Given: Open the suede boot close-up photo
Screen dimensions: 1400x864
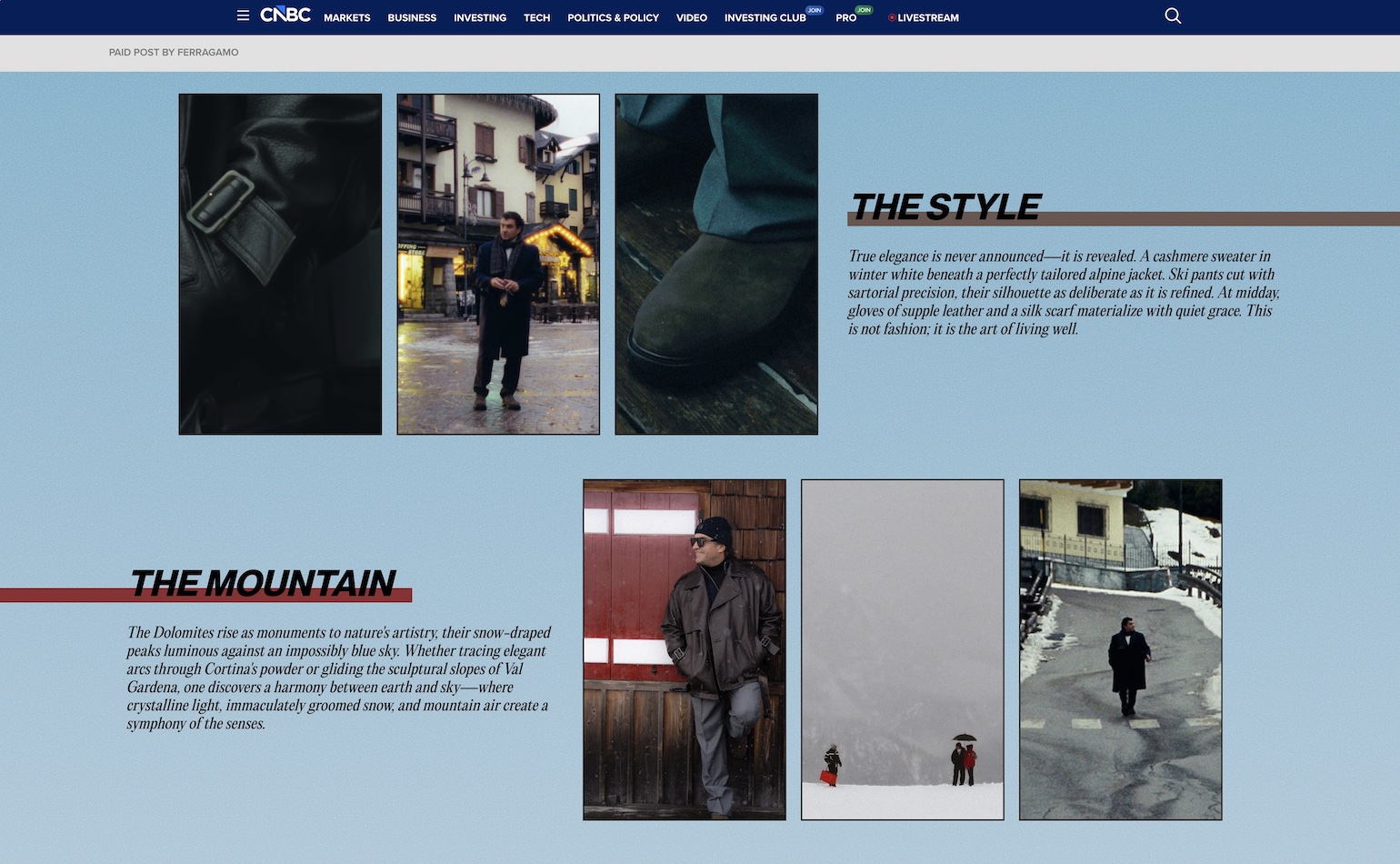Looking at the screenshot, I should click(716, 264).
